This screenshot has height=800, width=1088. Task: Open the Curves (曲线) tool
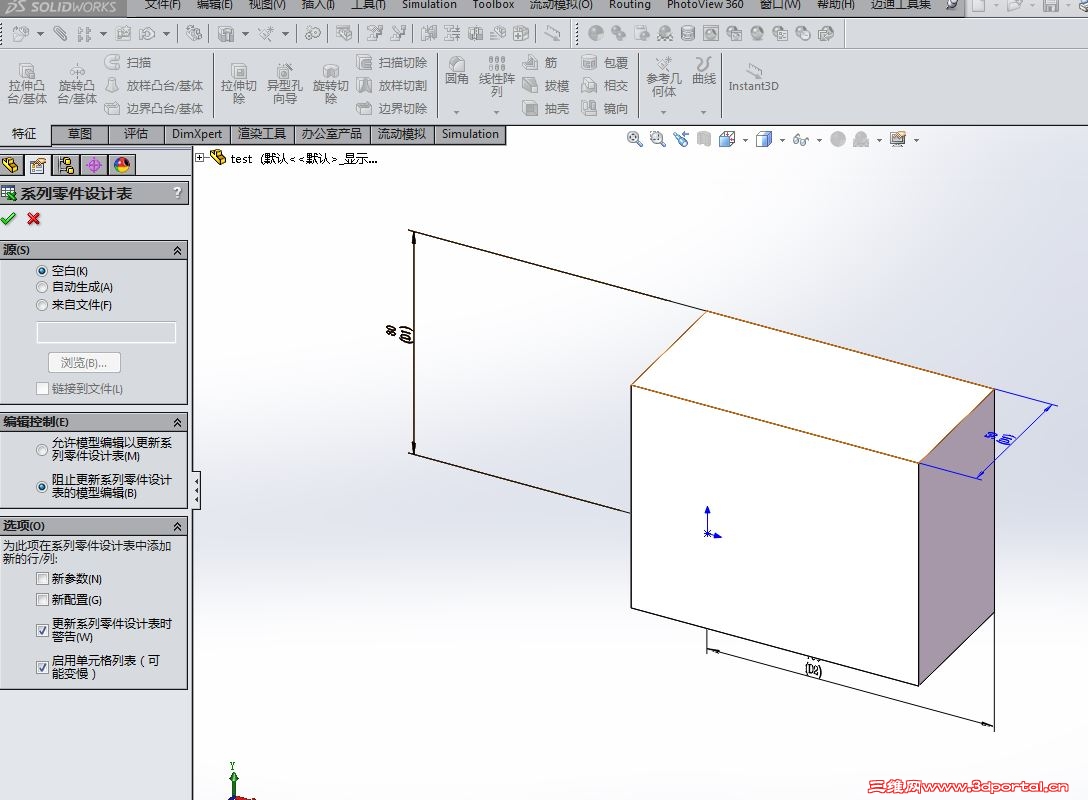[704, 71]
